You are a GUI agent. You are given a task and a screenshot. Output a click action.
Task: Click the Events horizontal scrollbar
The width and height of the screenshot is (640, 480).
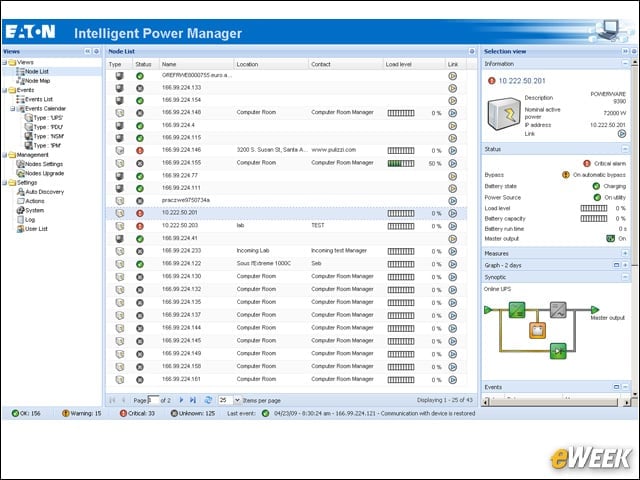click(554, 402)
